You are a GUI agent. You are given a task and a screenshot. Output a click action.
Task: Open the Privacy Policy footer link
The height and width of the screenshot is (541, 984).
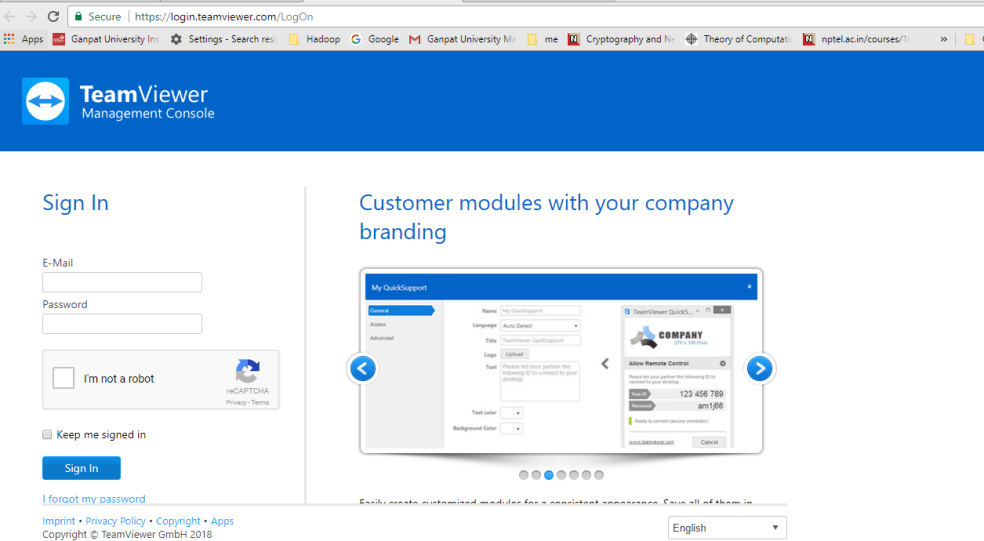pyautogui.click(x=115, y=521)
